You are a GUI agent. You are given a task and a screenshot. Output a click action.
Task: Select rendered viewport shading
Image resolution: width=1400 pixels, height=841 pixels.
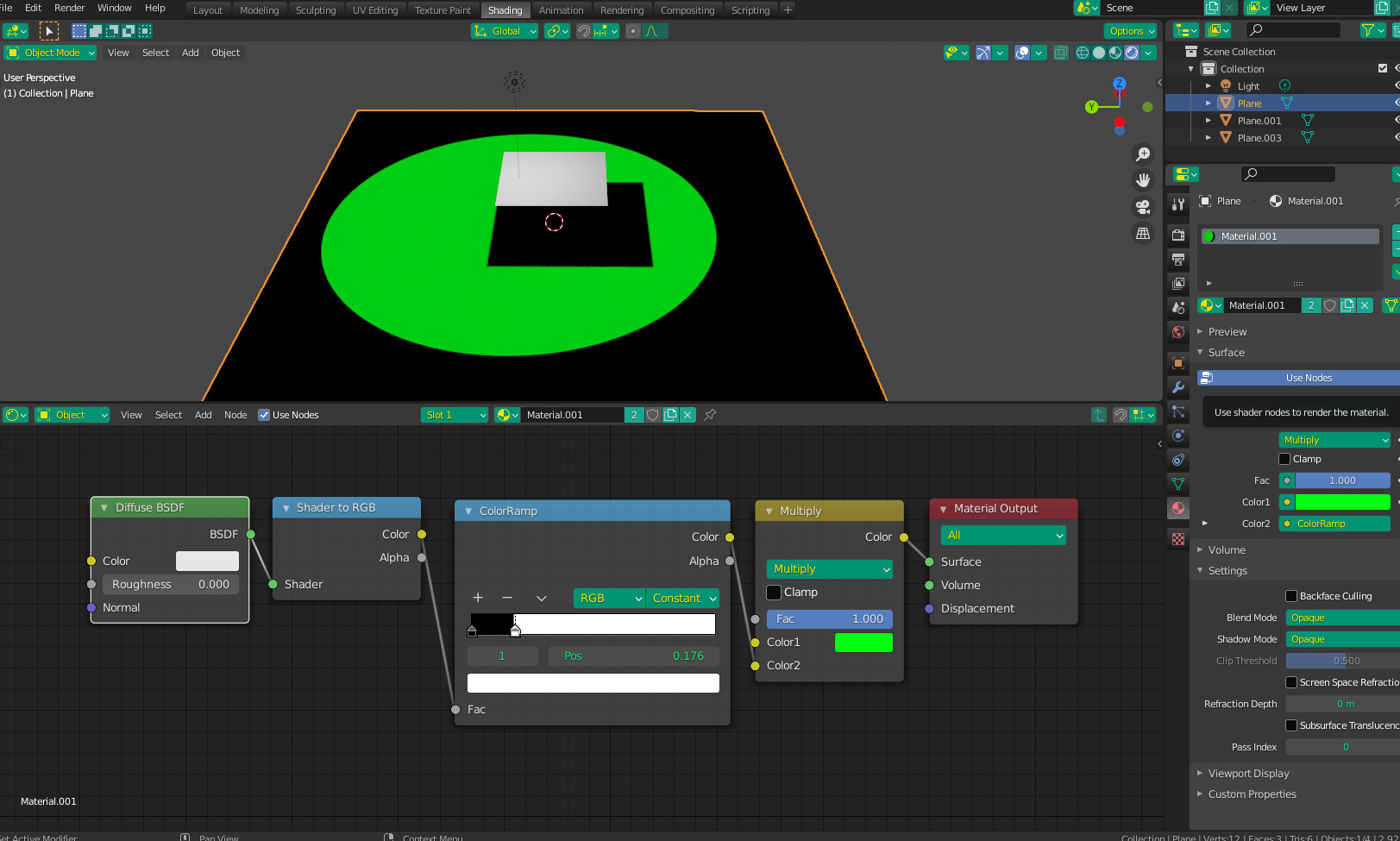tap(1132, 53)
